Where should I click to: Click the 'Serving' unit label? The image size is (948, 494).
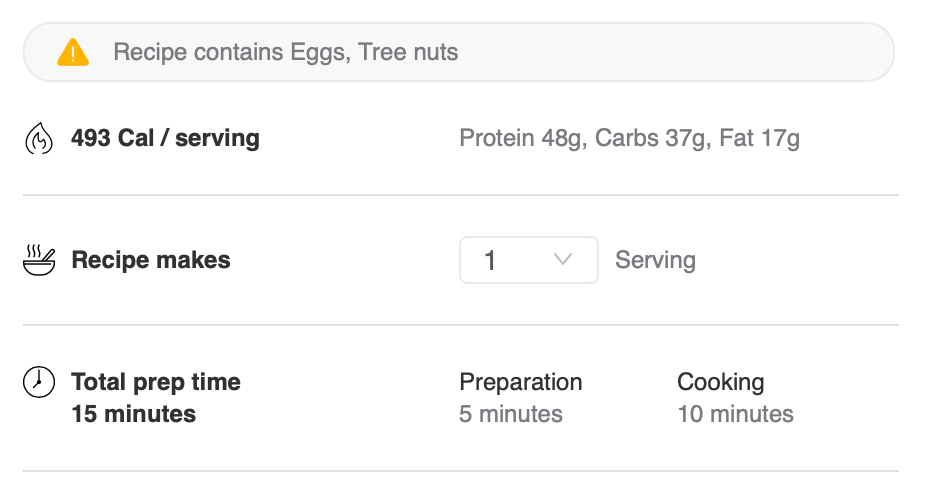point(655,260)
